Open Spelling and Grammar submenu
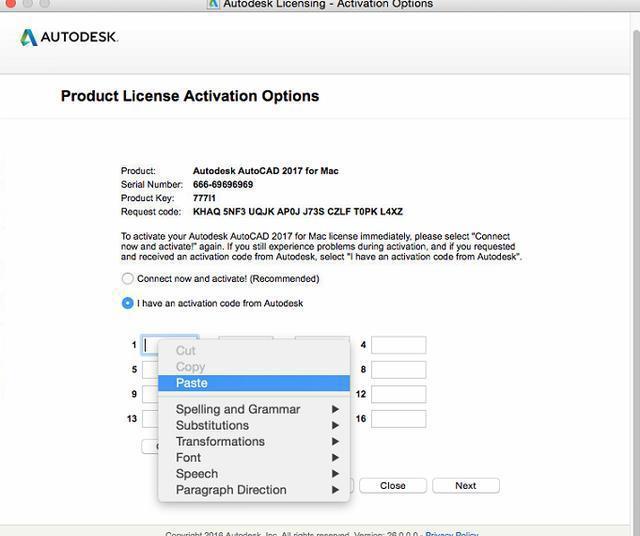 coord(254,409)
